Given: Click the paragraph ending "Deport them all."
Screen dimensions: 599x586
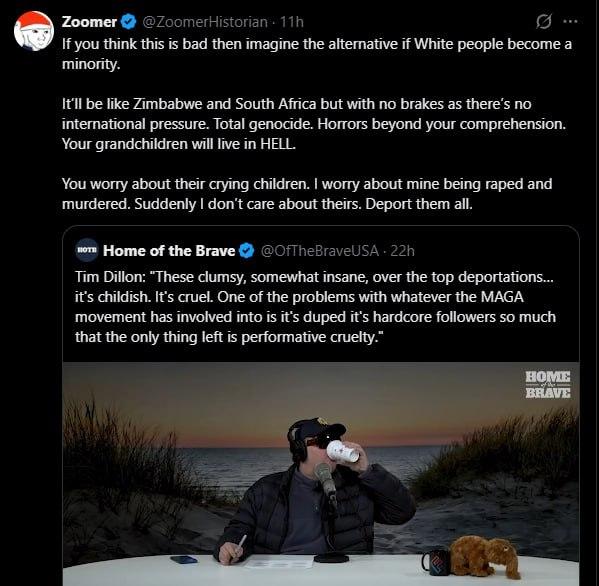Looking at the screenshot, I should (307, 194).
